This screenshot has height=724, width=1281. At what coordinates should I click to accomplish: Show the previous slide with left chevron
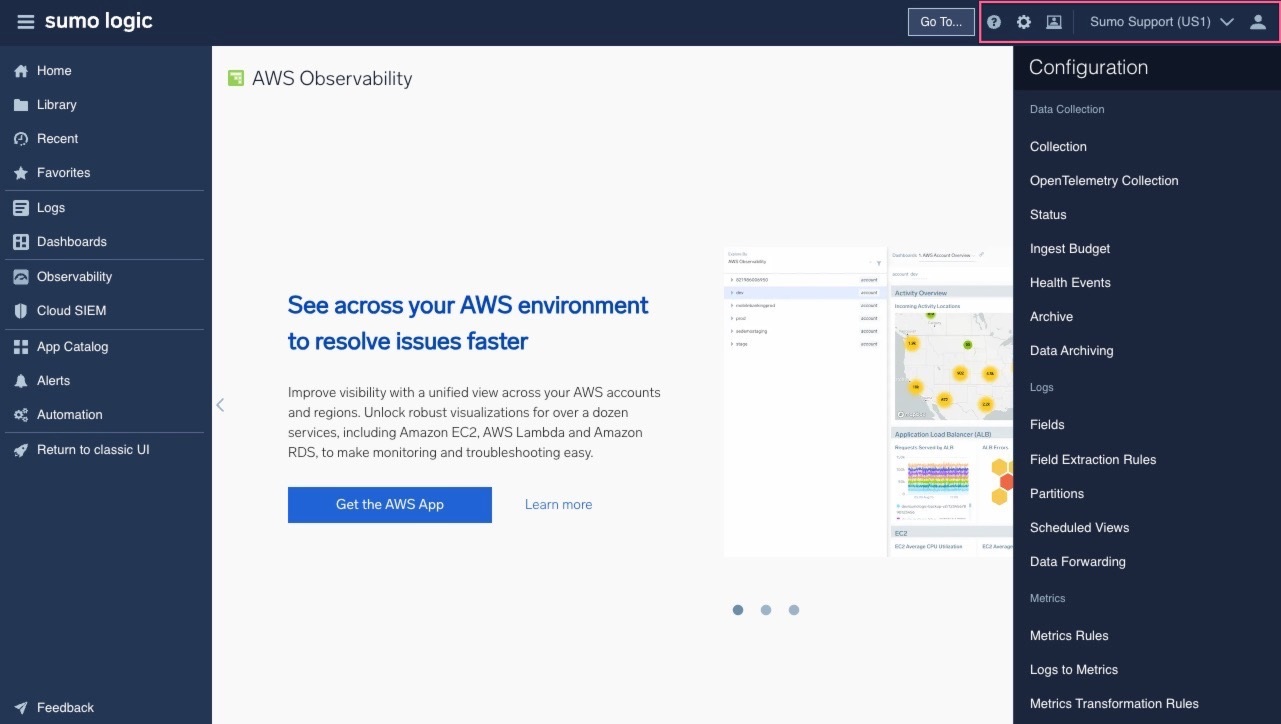coord(220,405)
